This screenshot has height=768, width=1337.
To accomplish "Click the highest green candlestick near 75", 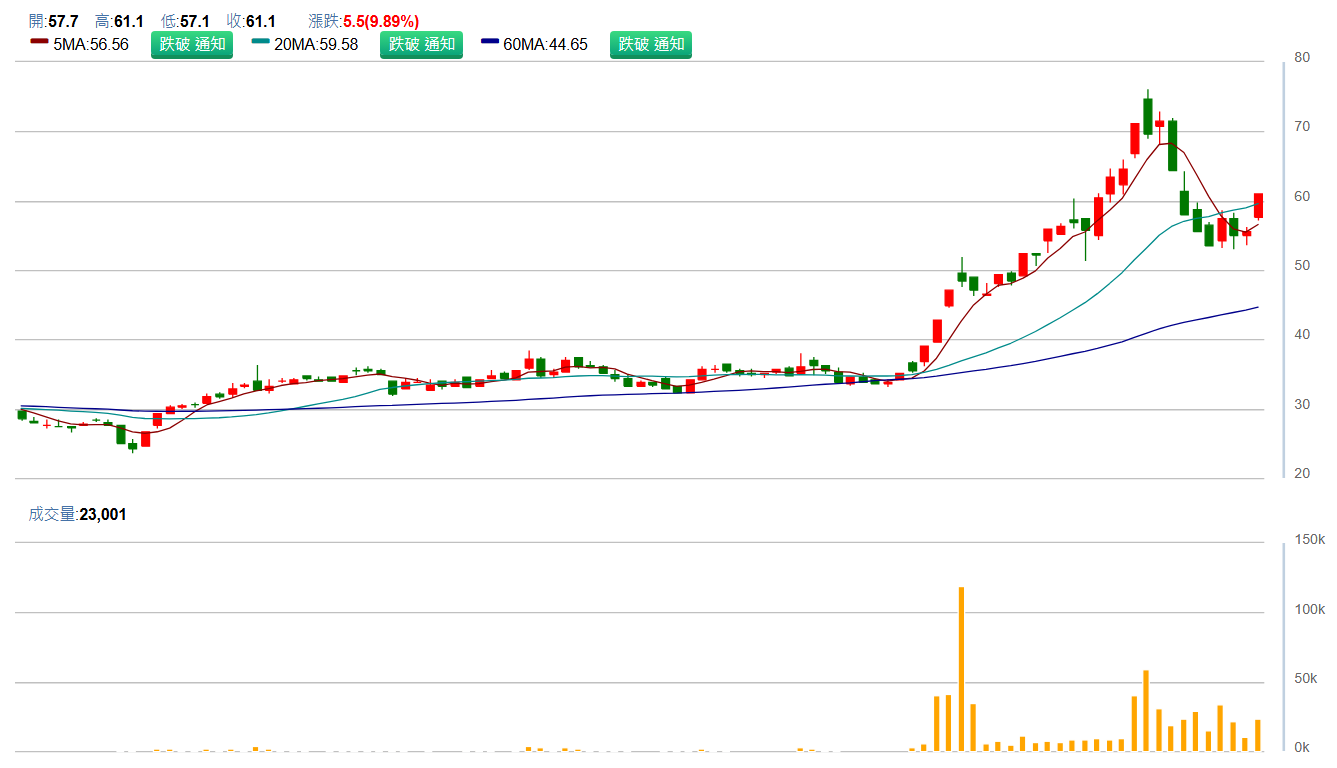I will [1148, 116].
